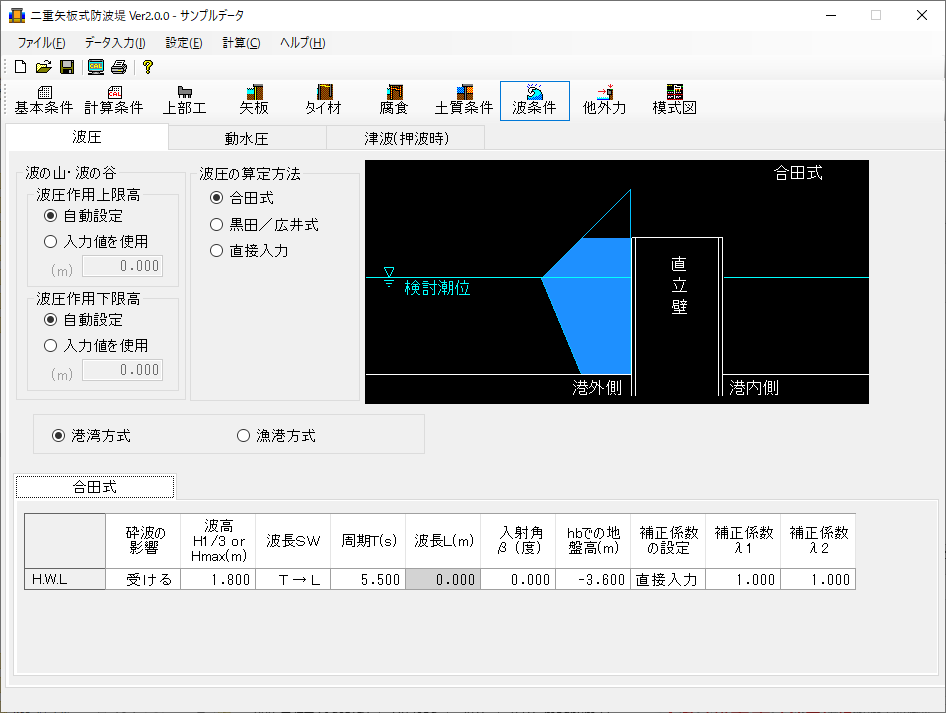
Task: Open the 補正係数の設定 cell showing 直接入力
Action: click(668, 580)
